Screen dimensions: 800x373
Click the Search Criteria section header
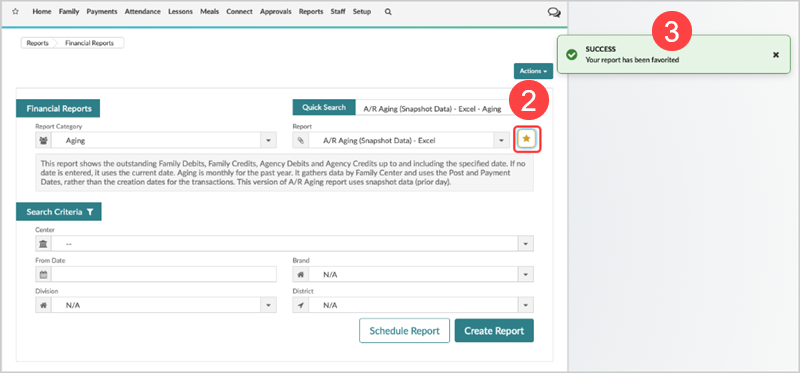(x=59, y=212)
